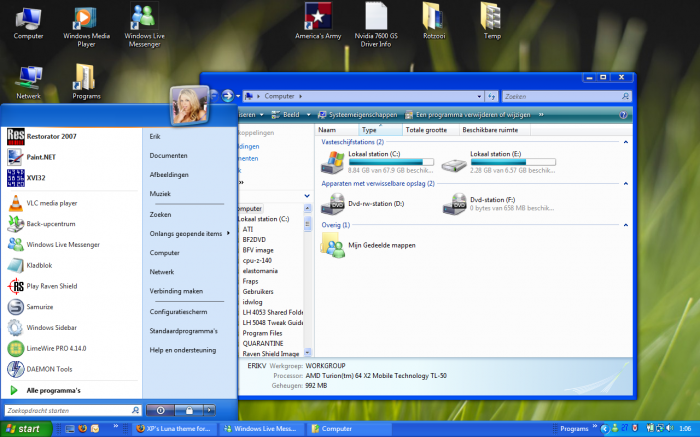The image size is (700, 437).
Task: Open Kladblok from Start menu
Action: [71, 265]
